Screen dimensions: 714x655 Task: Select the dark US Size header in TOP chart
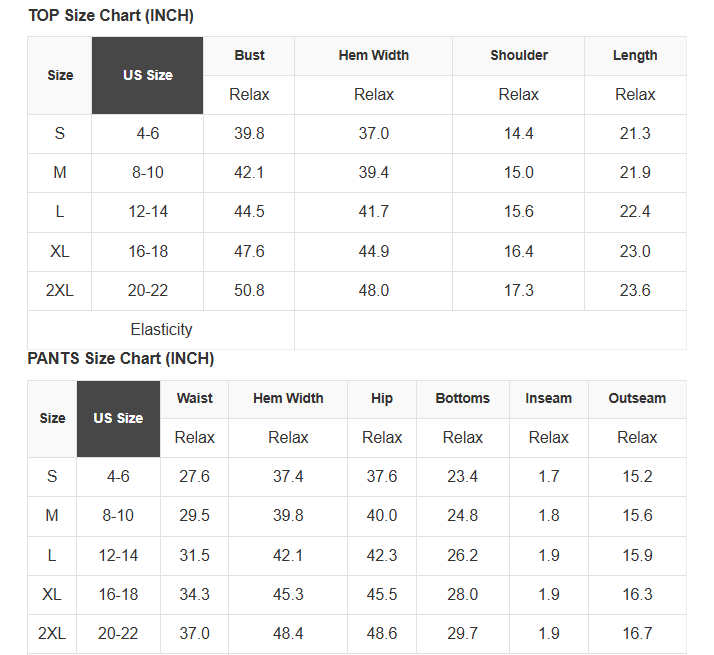[148, 75]
